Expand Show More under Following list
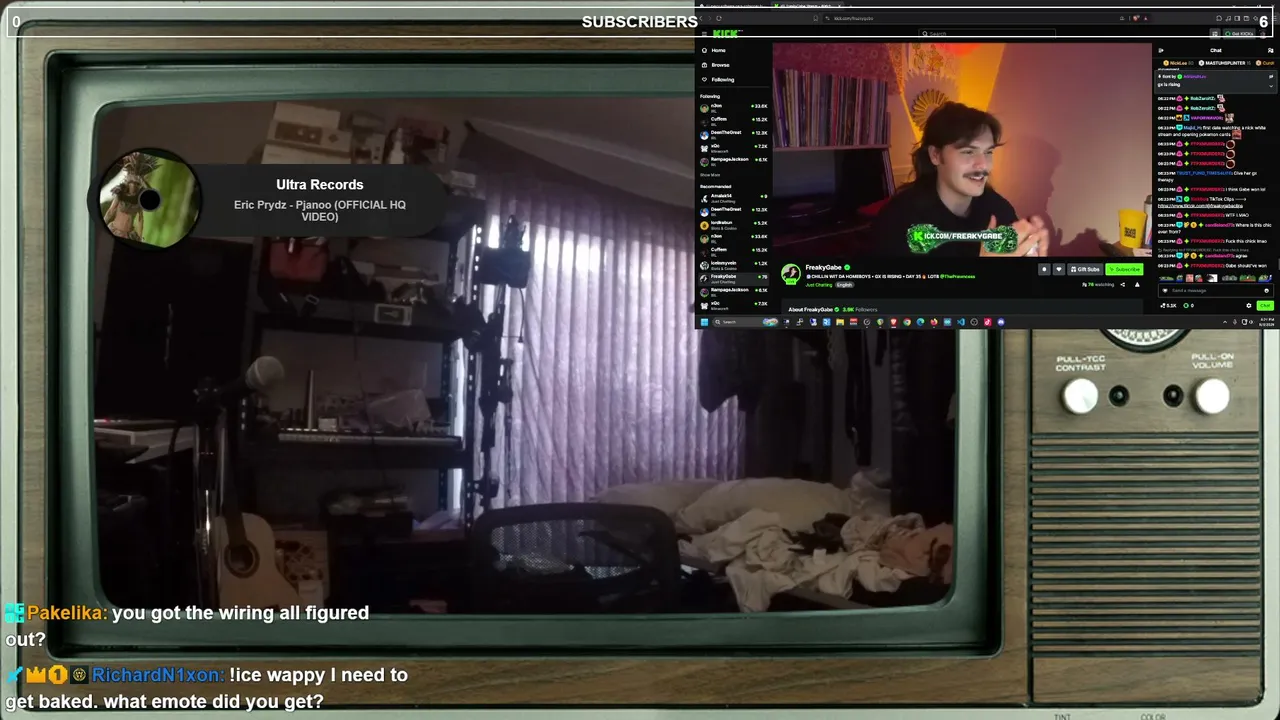 710,175
